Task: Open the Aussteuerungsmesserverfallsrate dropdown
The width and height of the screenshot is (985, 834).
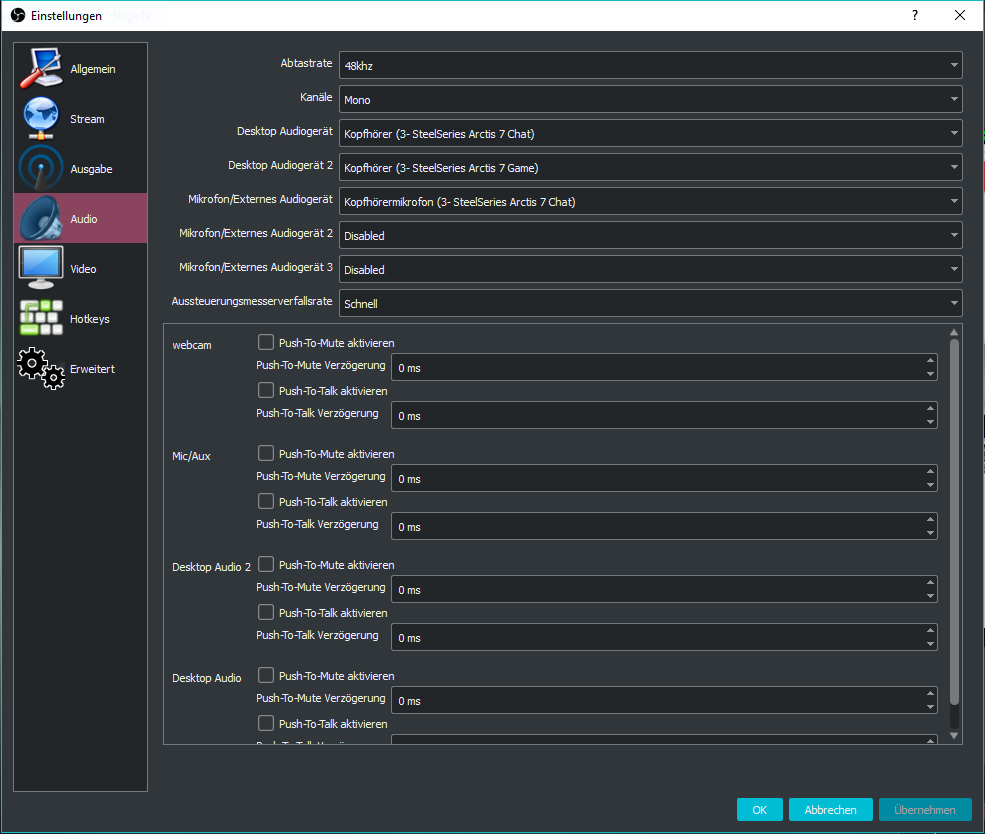Action: tap(650, 303)
